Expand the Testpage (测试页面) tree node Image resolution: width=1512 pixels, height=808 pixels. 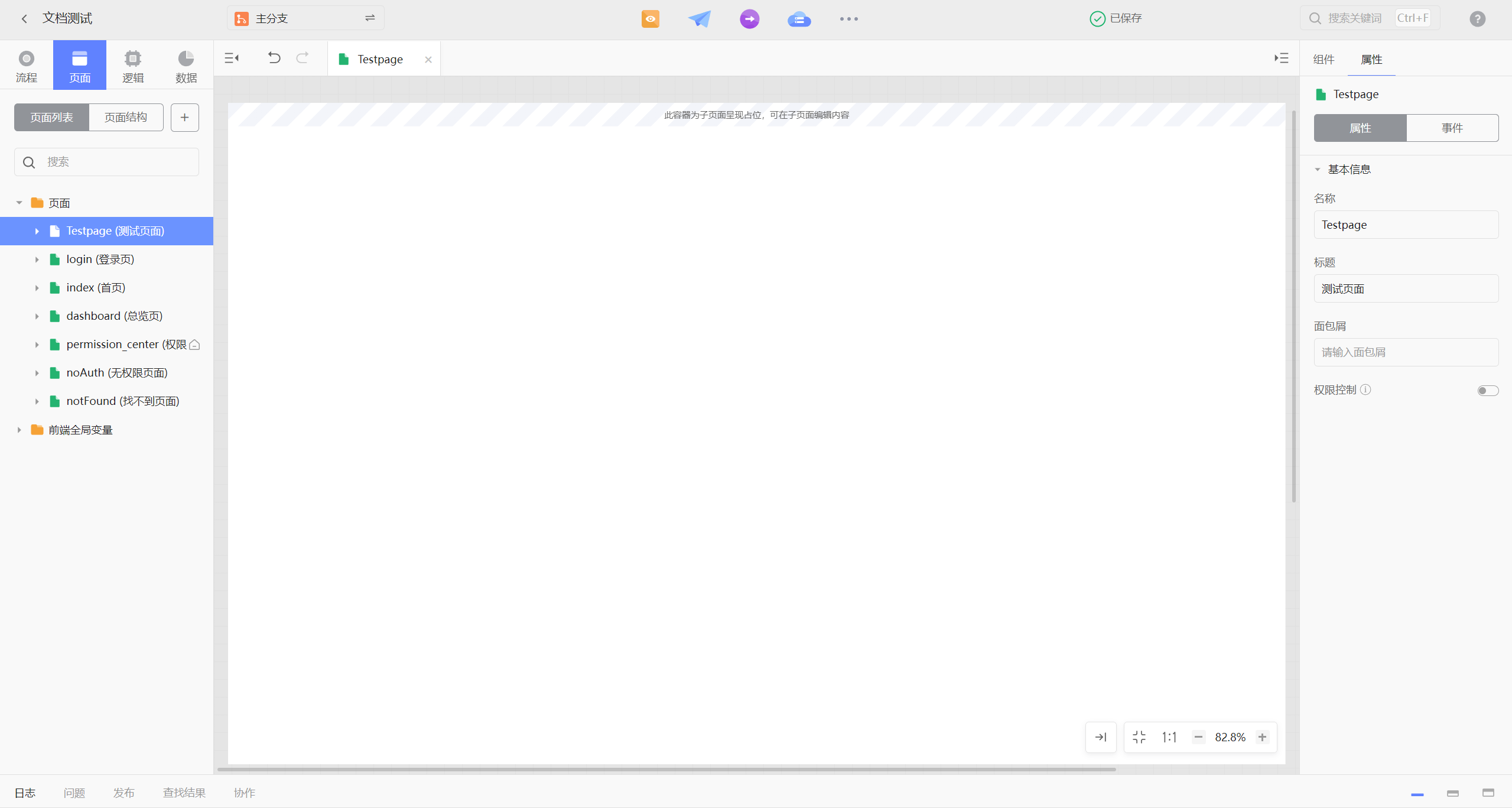coord(37,231)
